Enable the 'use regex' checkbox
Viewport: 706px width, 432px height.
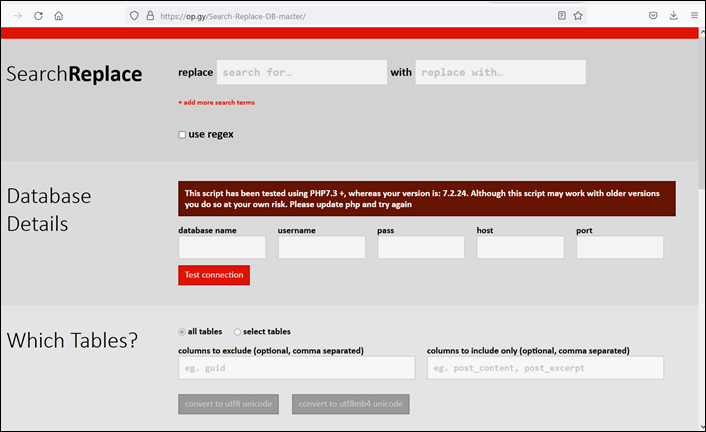(182, 135)
